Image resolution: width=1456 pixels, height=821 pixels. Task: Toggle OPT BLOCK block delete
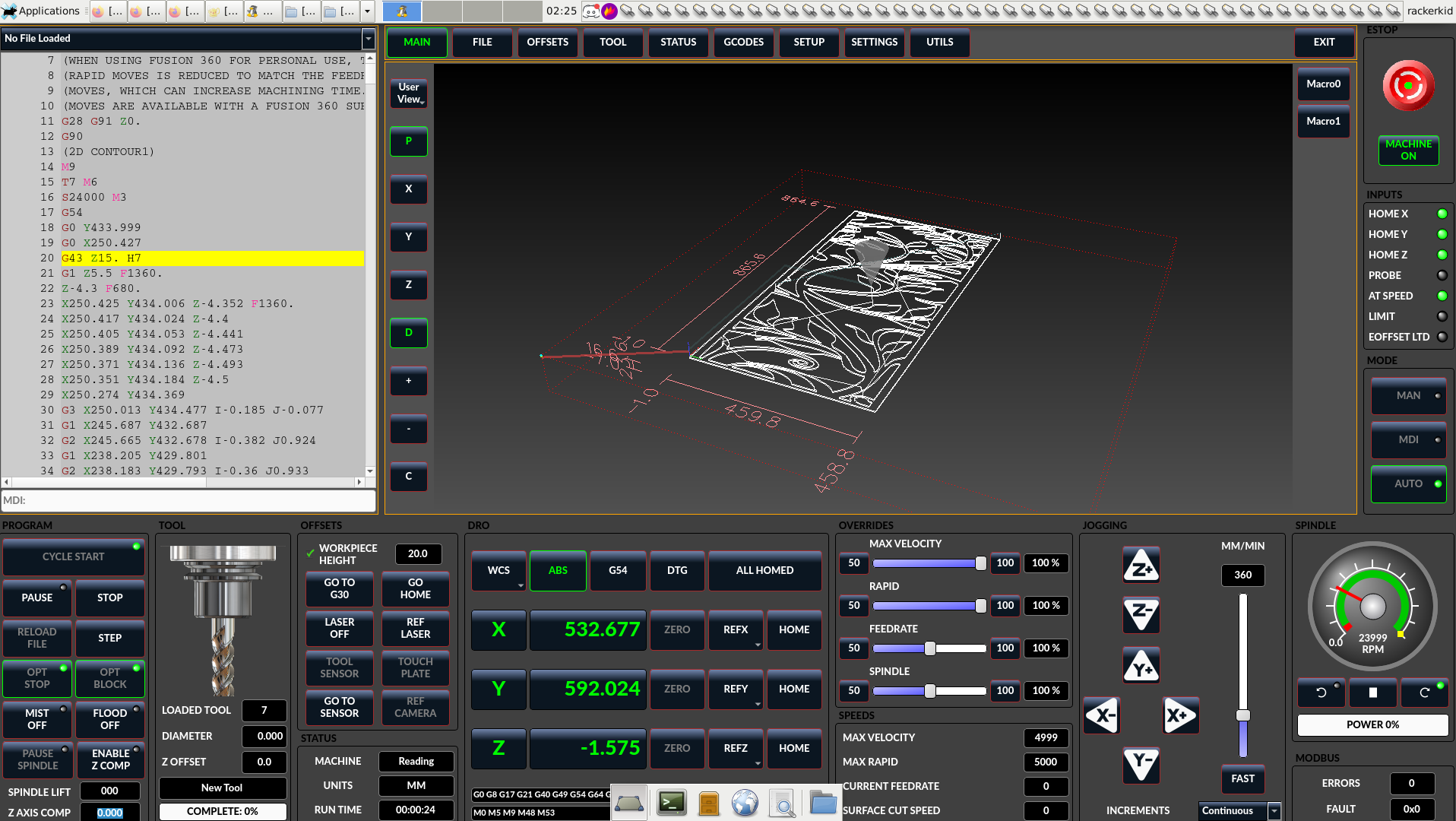click(x=110, y=678)
